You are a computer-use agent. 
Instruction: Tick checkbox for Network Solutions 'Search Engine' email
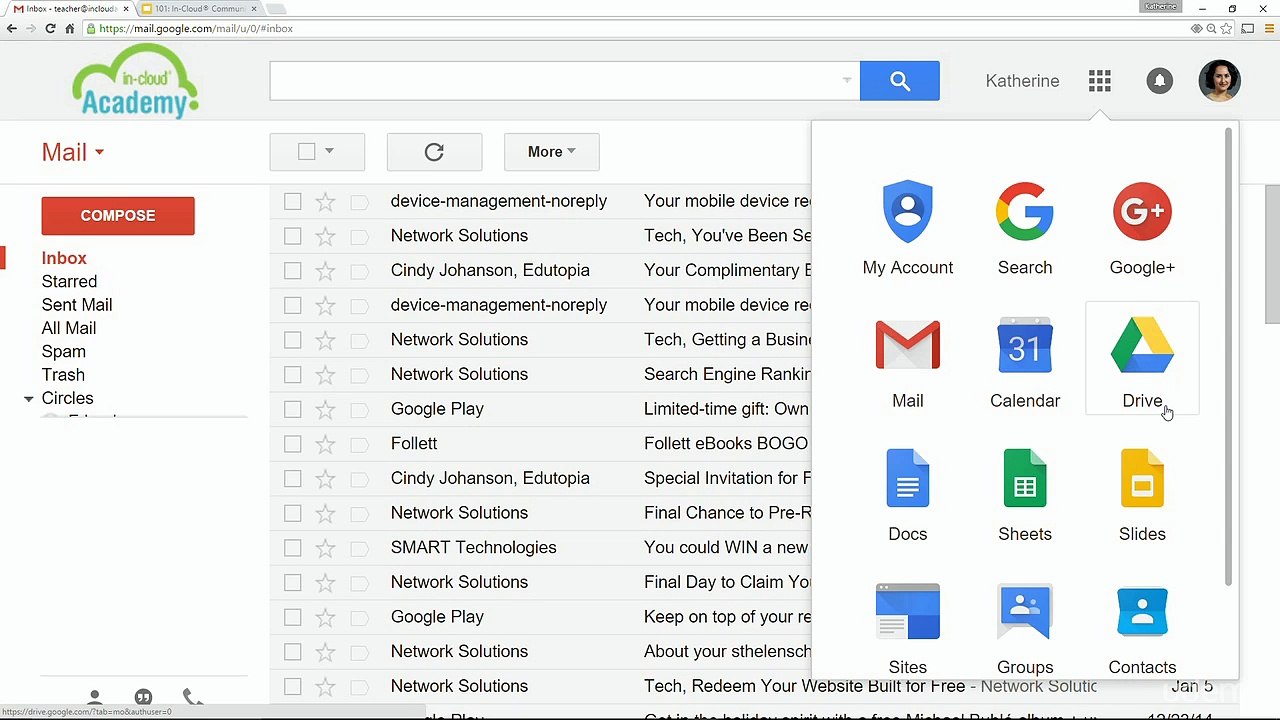click(292, 375)
